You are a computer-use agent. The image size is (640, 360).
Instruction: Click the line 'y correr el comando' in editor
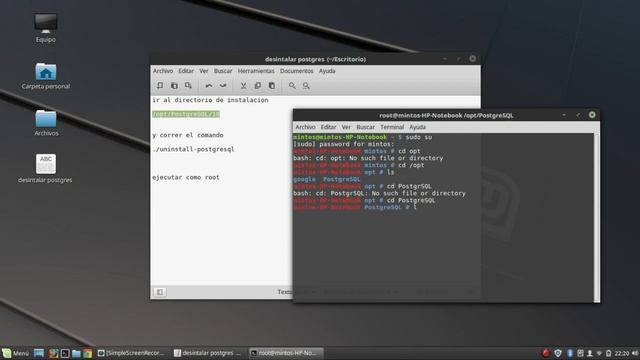pos(188,135)
